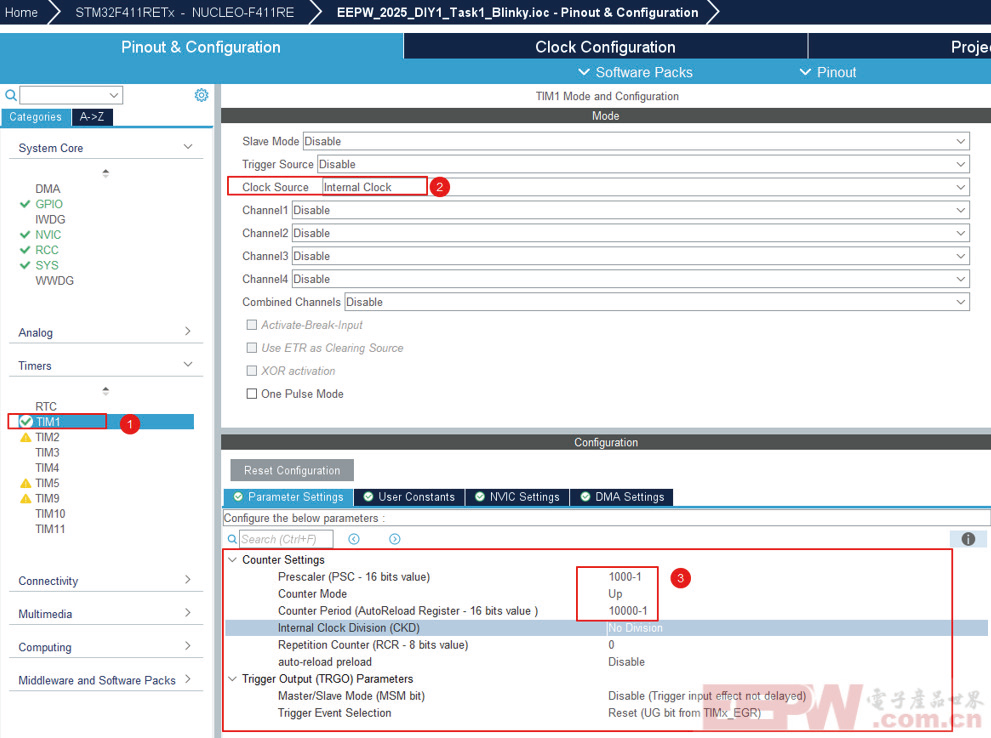Open the Channel2 dropdown

630,233
